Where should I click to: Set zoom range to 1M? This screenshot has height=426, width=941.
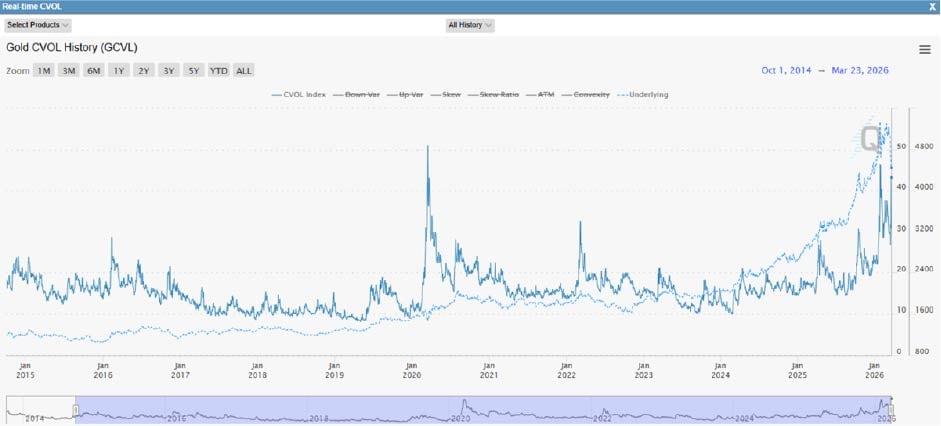tap(43, 71)
